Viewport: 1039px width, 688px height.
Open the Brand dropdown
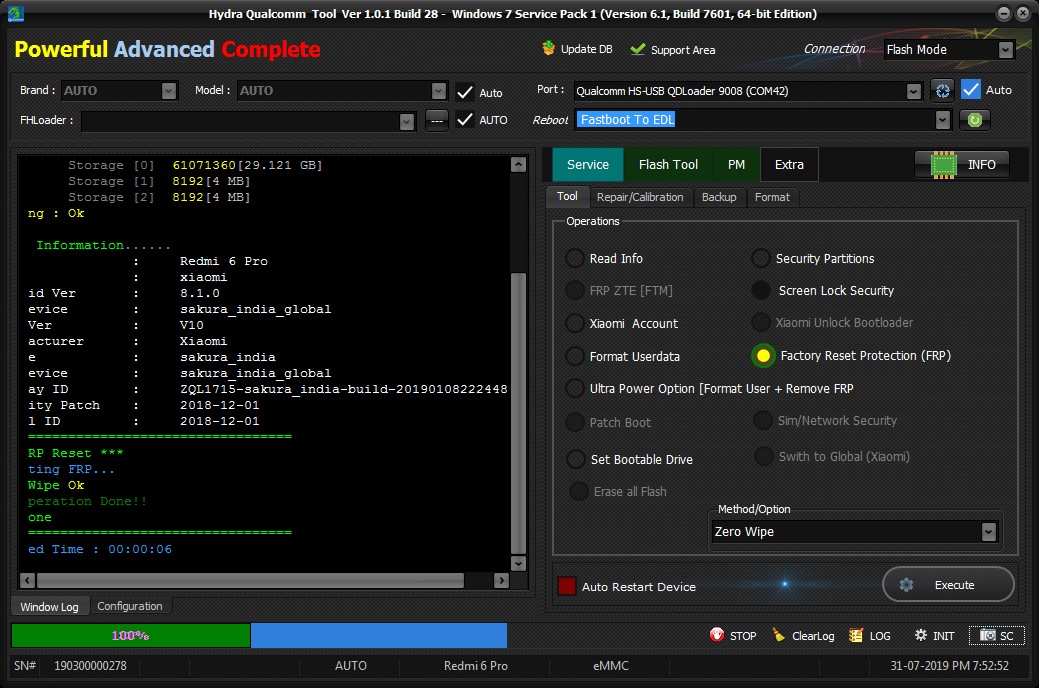(x=169, y=91)
